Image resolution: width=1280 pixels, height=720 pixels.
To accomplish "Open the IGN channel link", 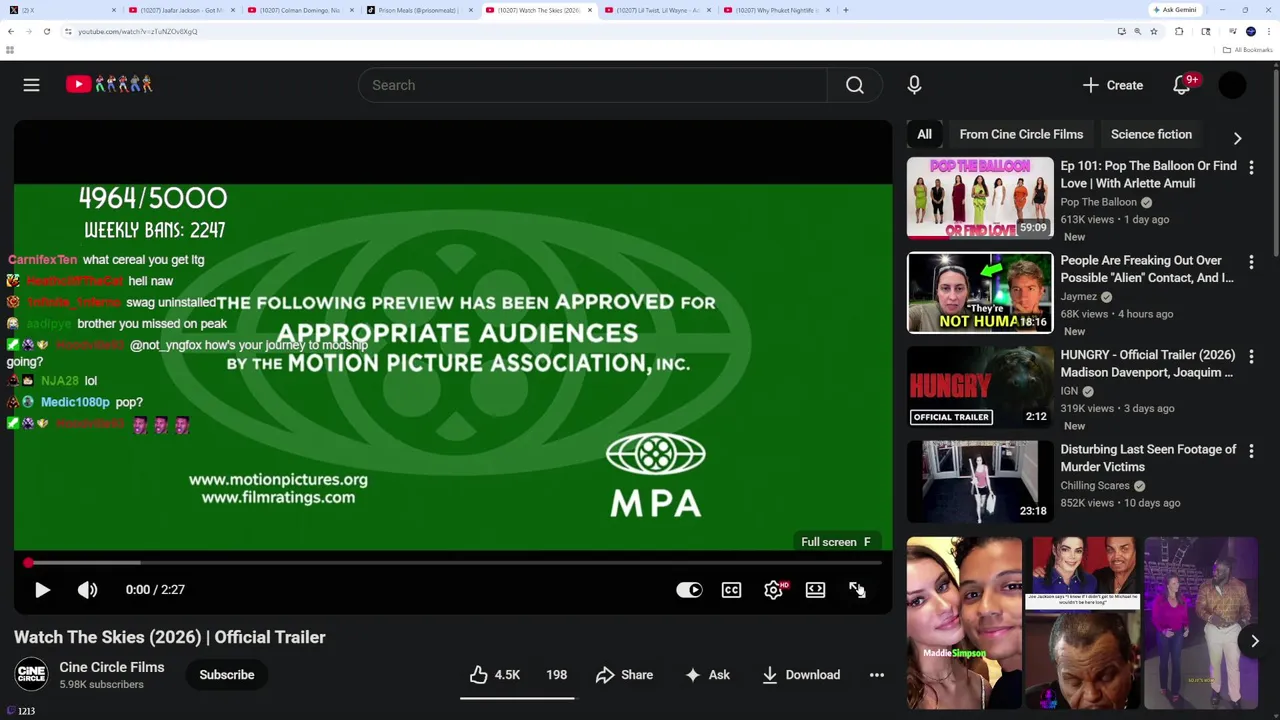I will [1069, 391].
